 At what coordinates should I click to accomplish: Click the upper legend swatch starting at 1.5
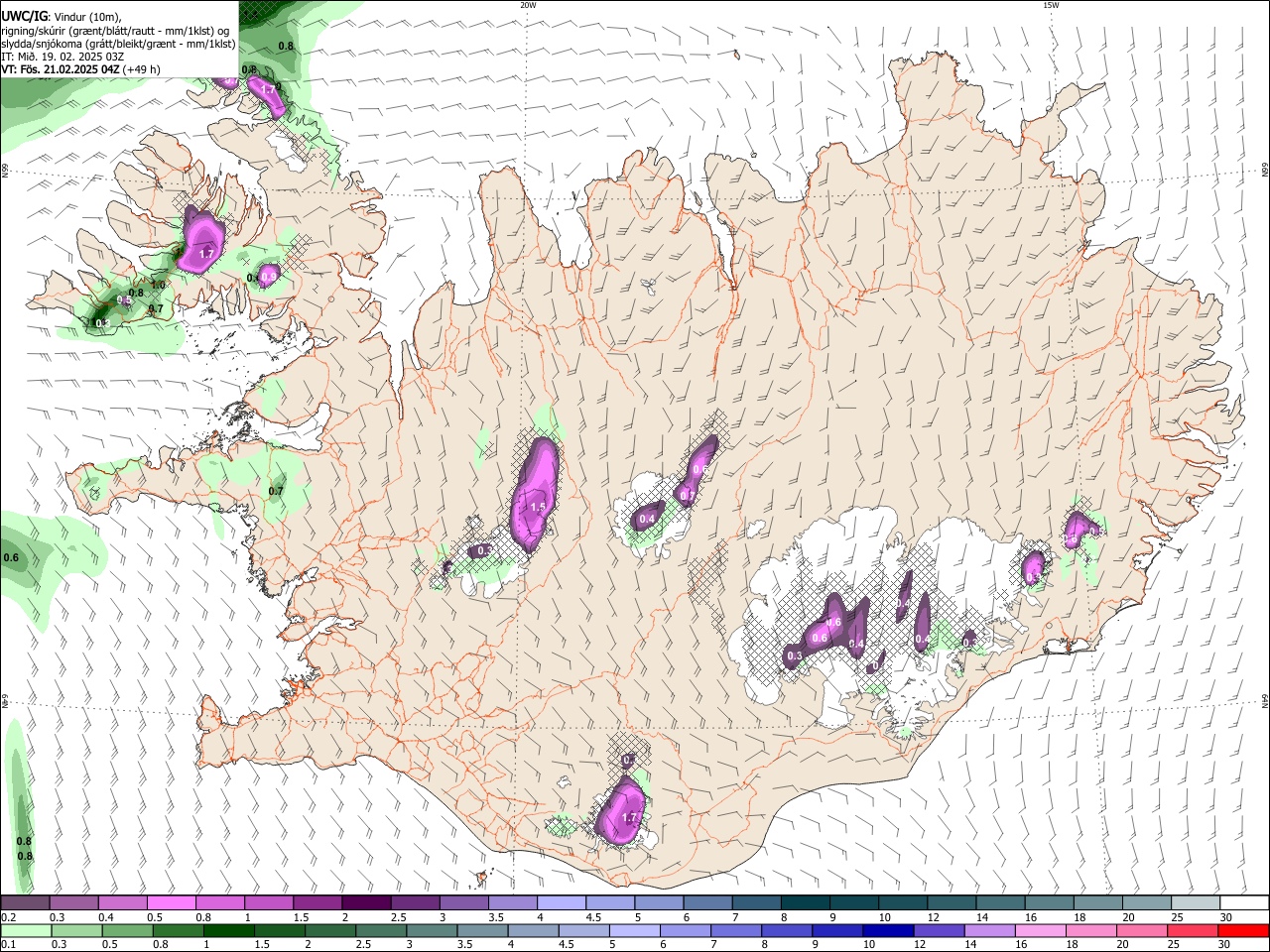point(317,903)
